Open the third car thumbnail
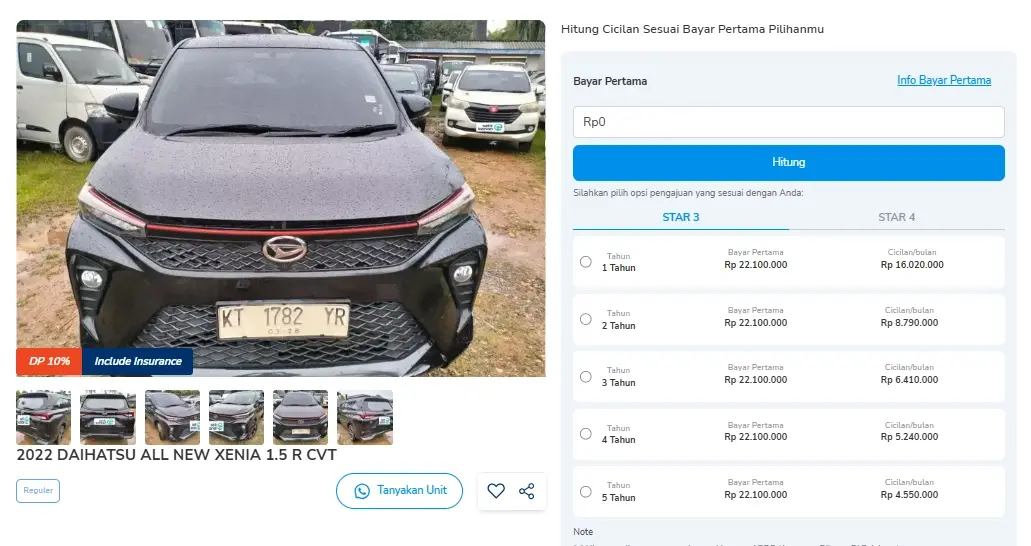 (x=172, y=417)
